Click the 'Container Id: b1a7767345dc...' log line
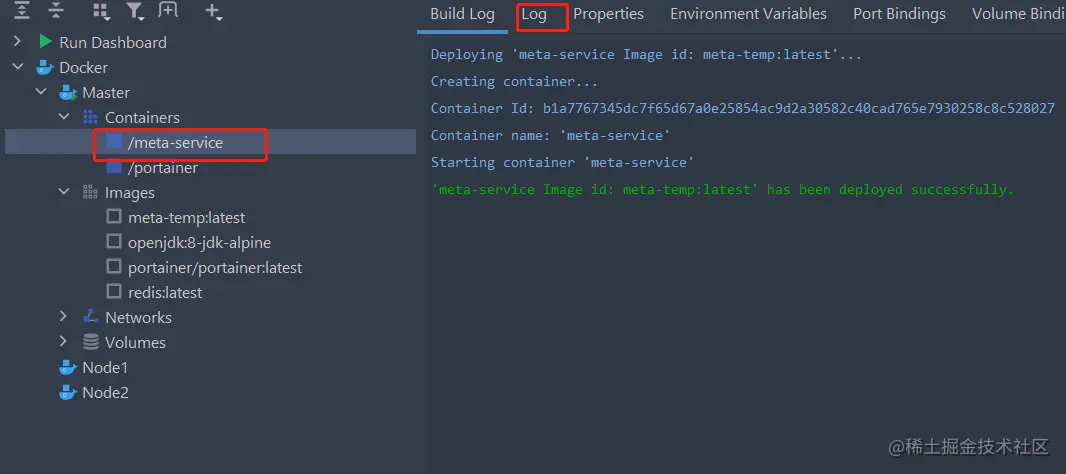The height and width of the screenshot is (474, 1066). (x=742, y=108)
